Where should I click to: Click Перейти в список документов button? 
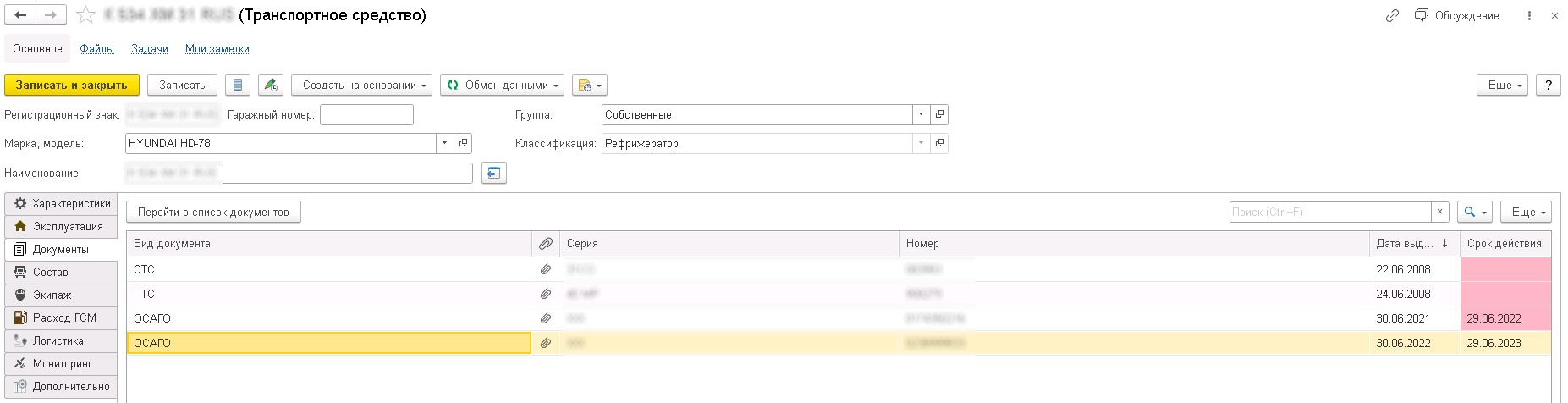[x=213, y=212]
